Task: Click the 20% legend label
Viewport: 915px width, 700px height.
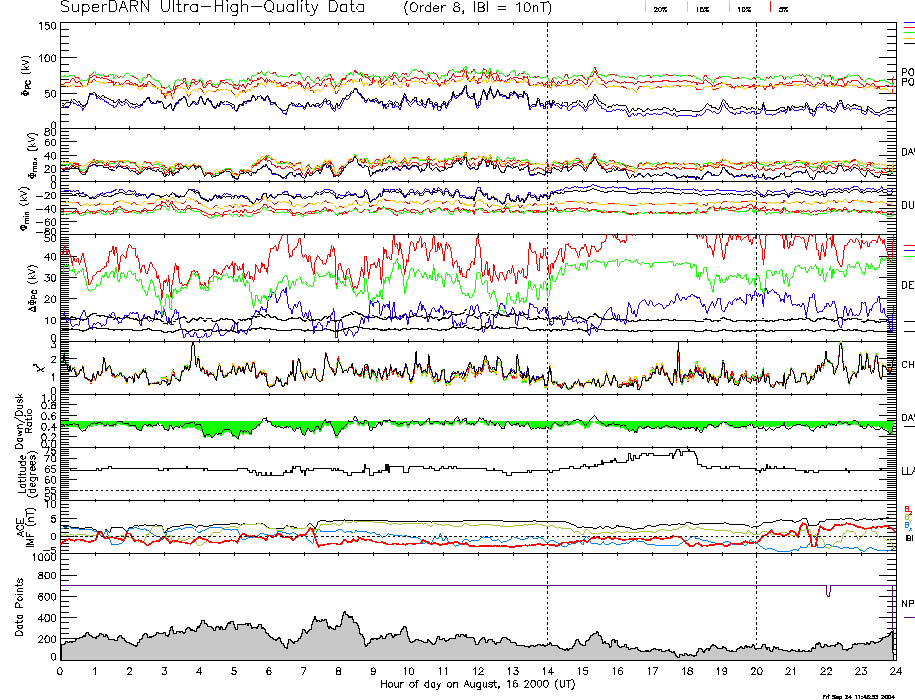Action: point(660,8)
